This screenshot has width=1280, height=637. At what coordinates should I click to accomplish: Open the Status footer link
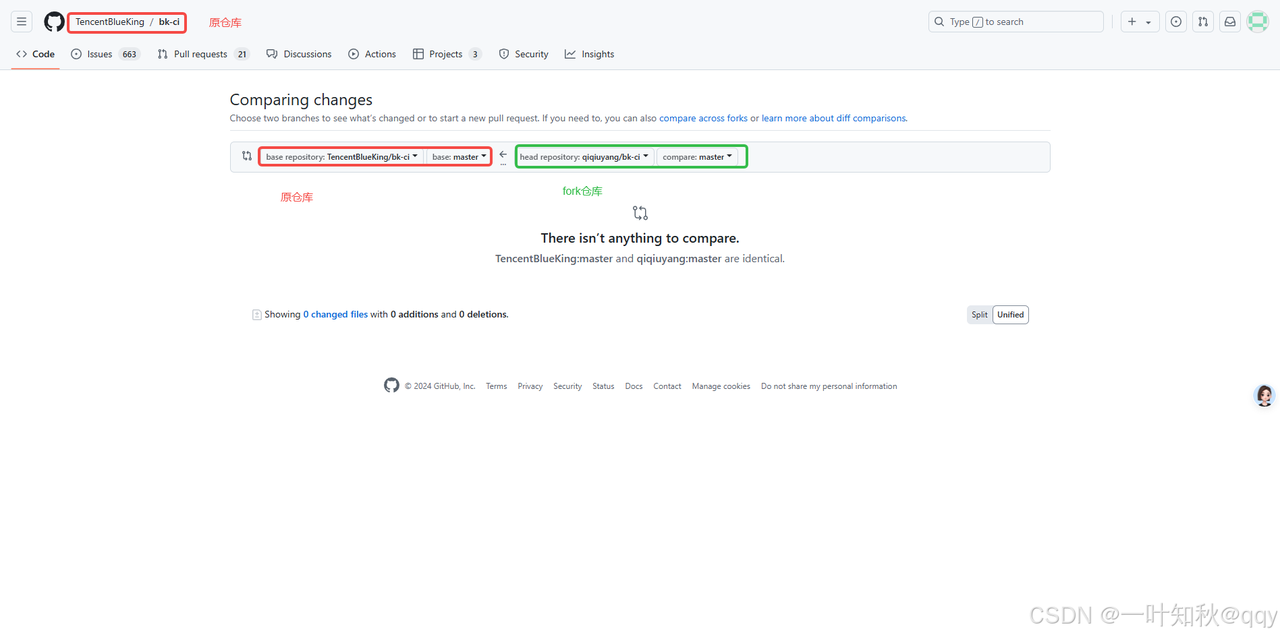click(603, 386)
